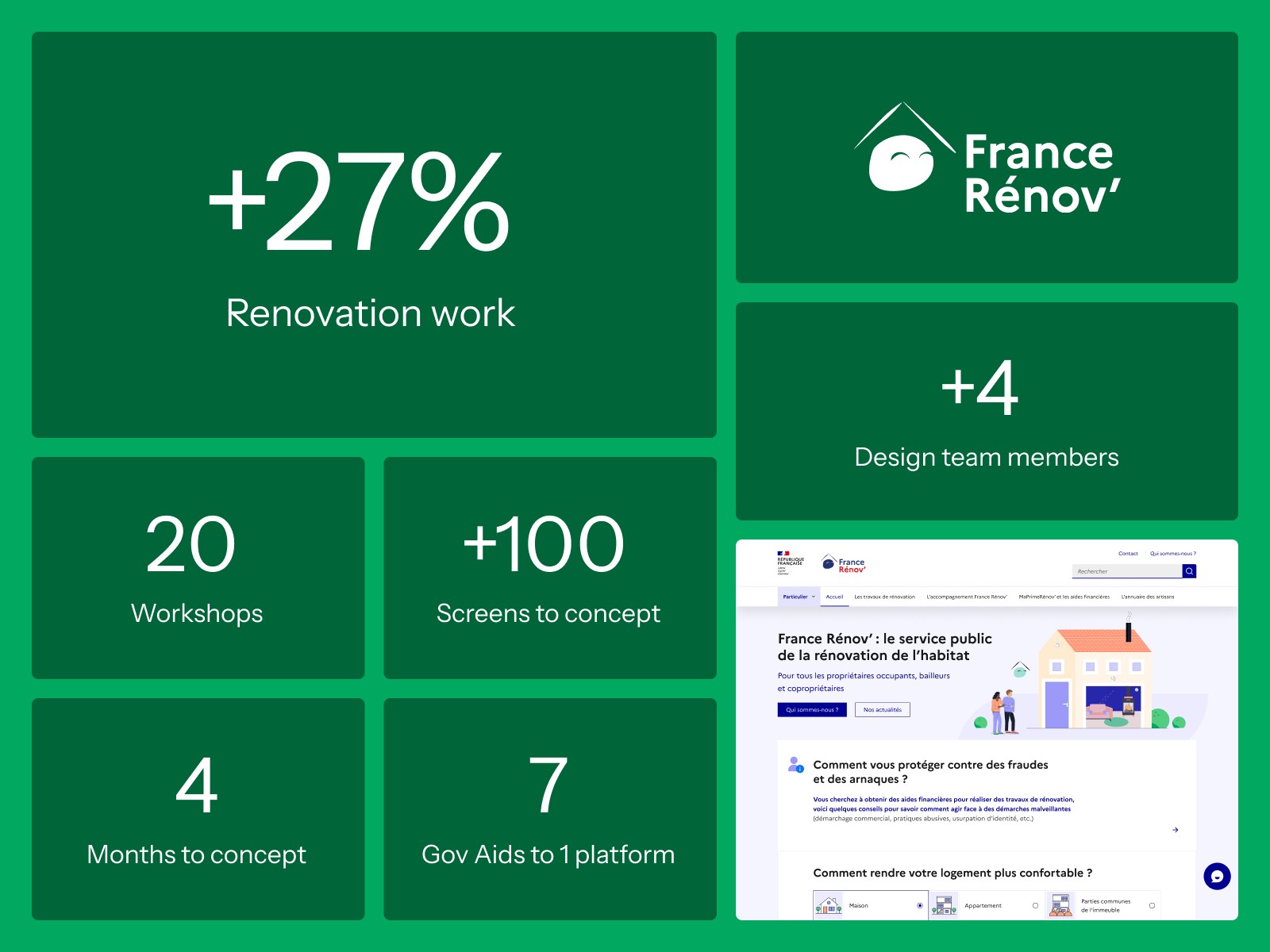
Task: Click the Parties communes building icon
Action: pos(1060,905)
